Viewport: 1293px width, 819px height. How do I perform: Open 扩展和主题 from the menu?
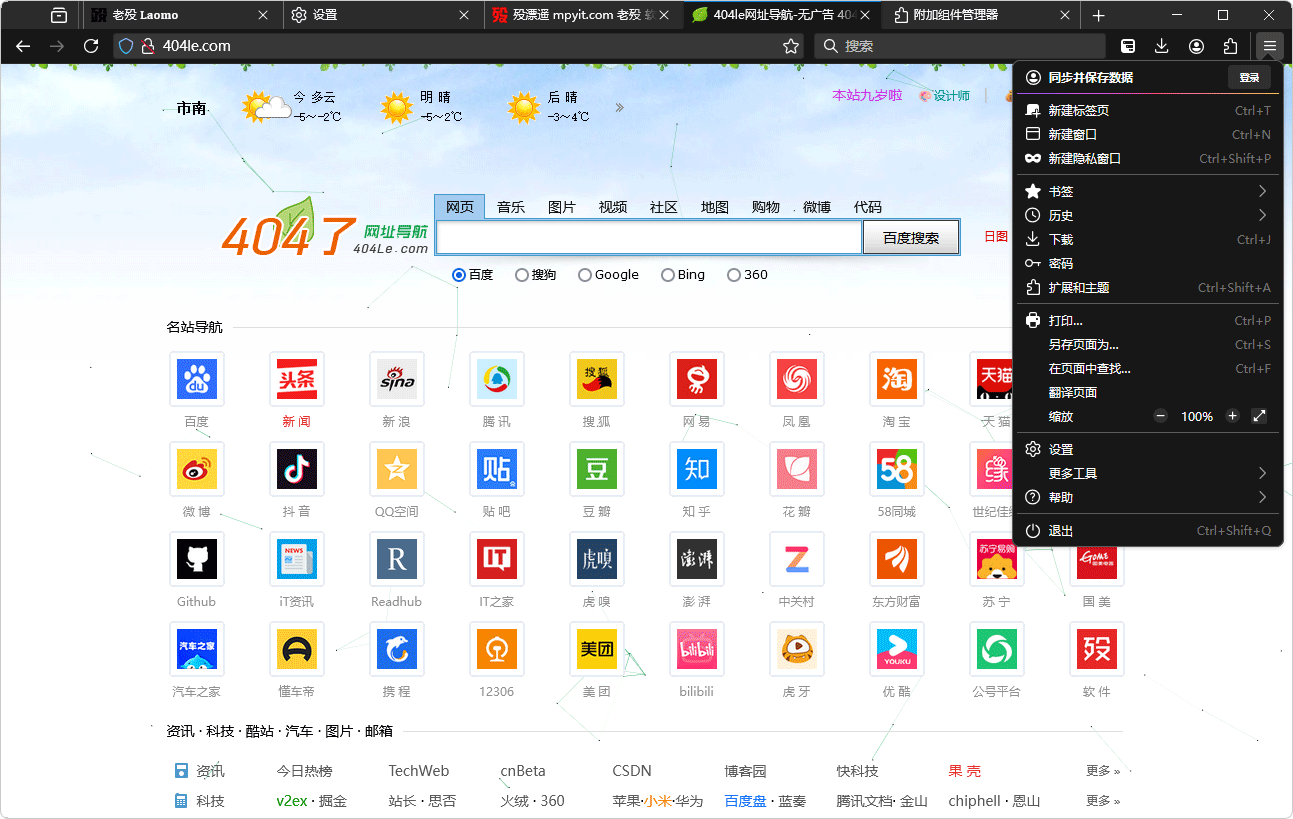pos(1148,288)
